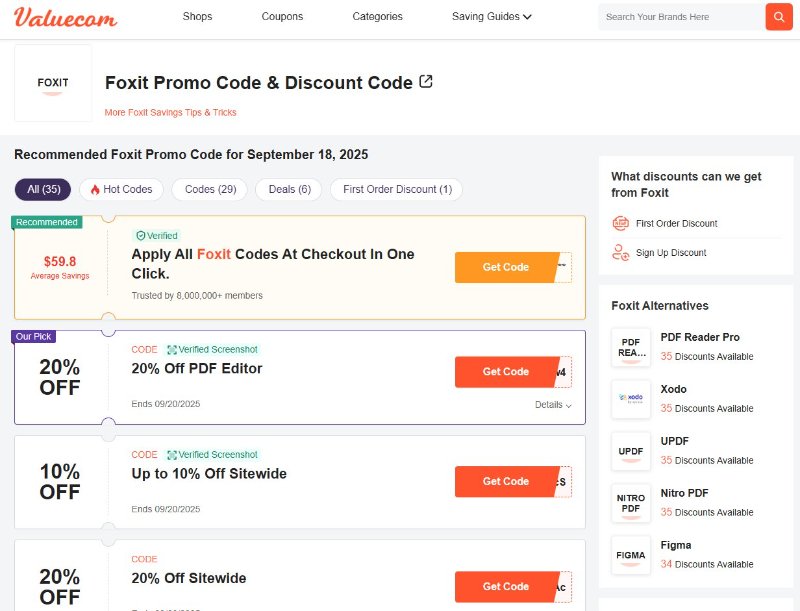Open the Shops menu item

point(197,16)
